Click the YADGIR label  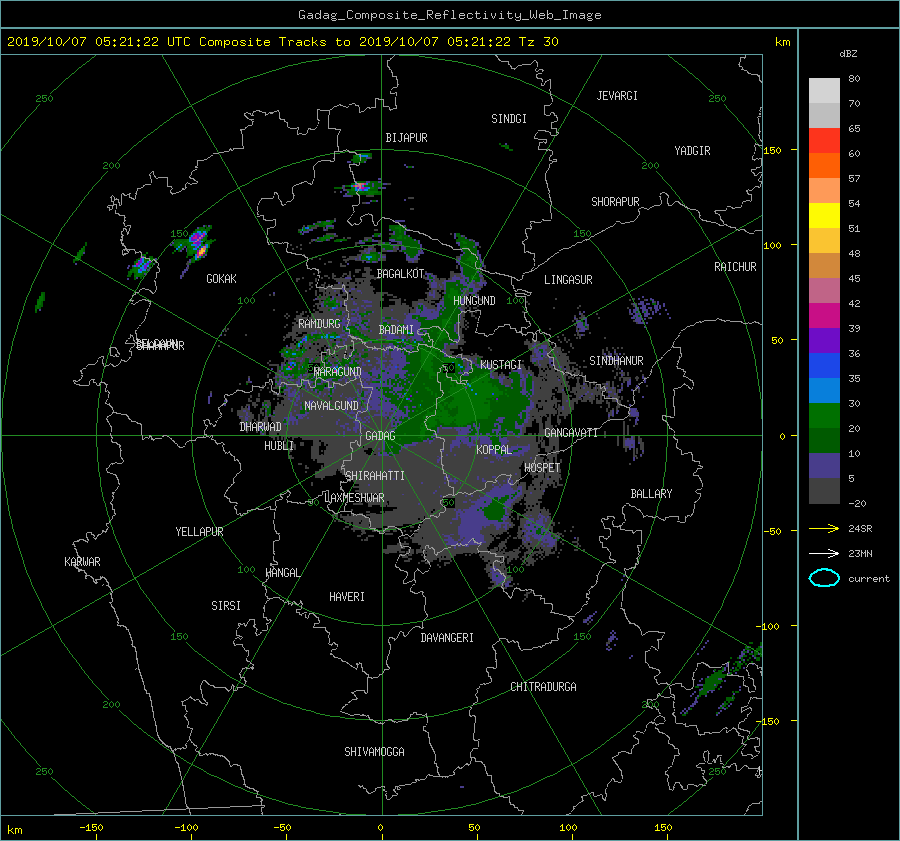coord(692,151)
